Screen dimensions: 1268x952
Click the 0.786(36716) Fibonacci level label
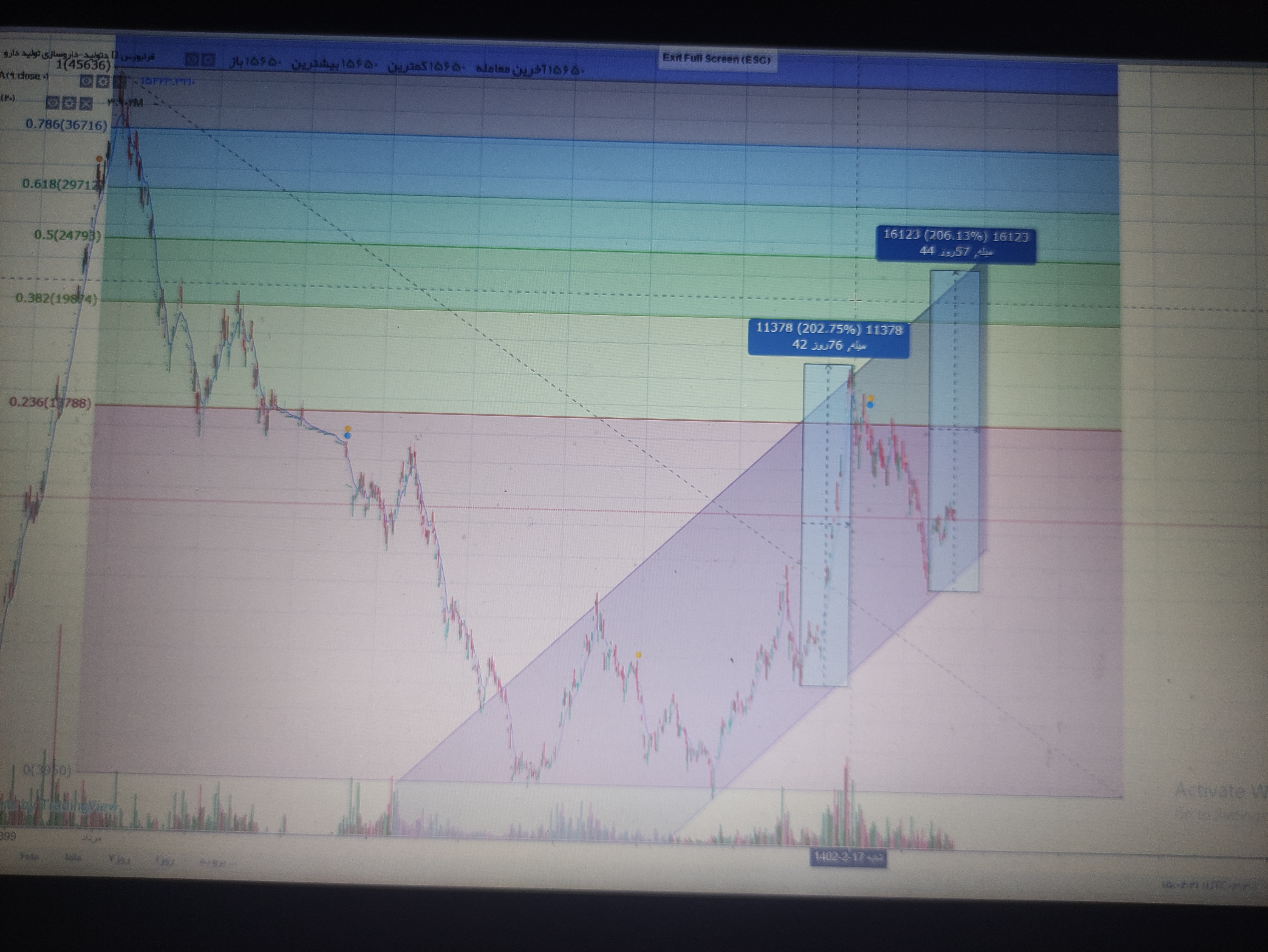pyautogui.click(x=66, y=124)
